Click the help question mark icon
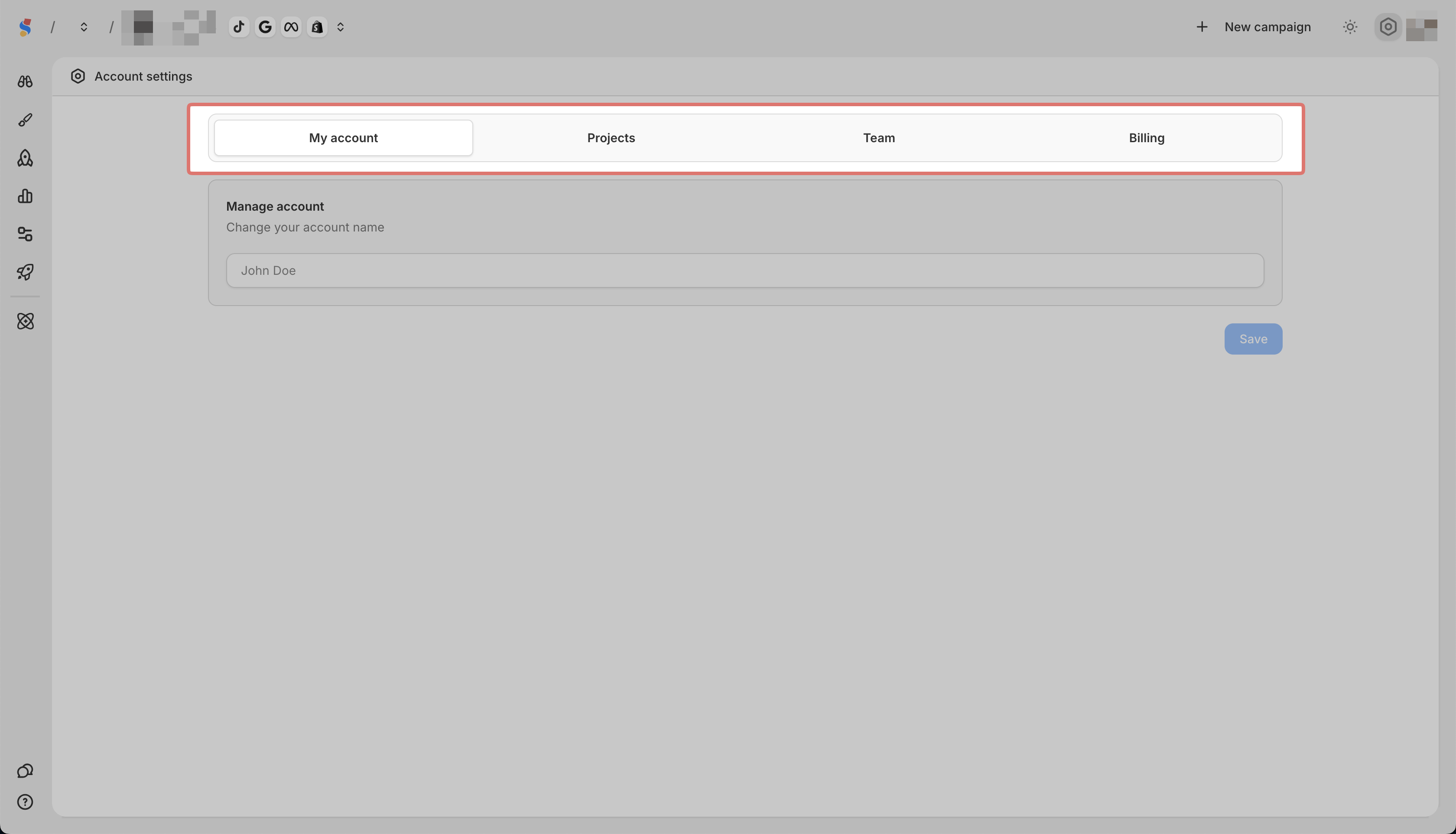 [25, 802]
